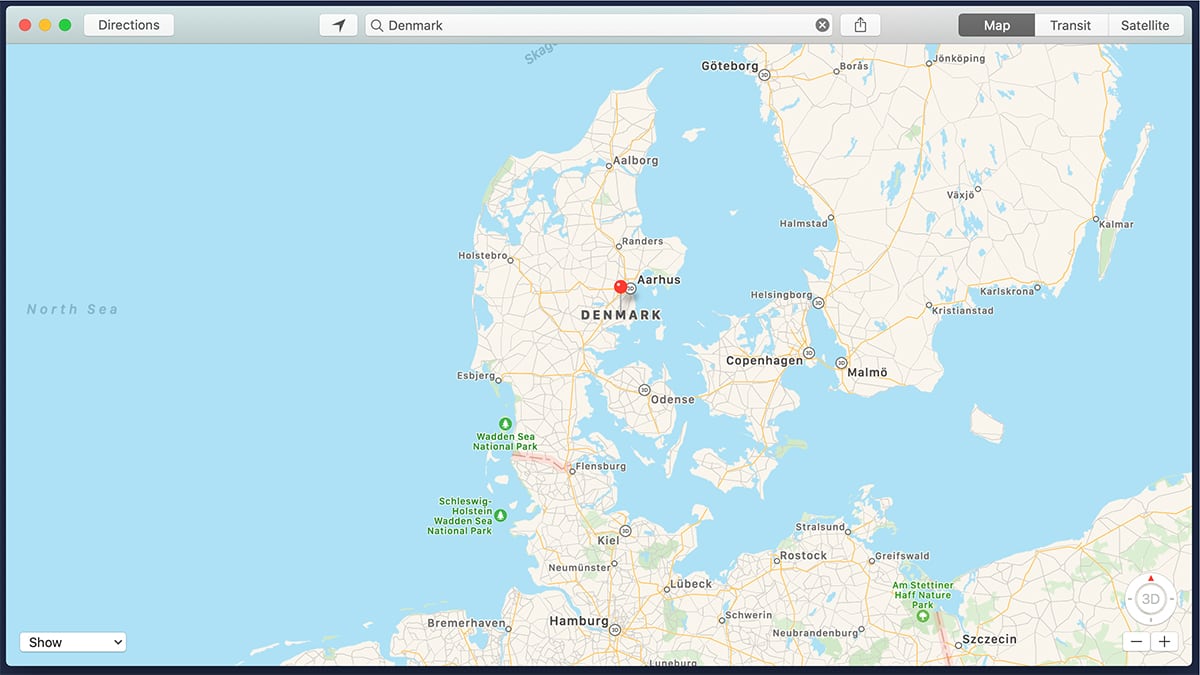Image resolution: width=1200 pixels, height=675 pixels.
Task: Select the Halmstad city label
Action: [804, 223]
